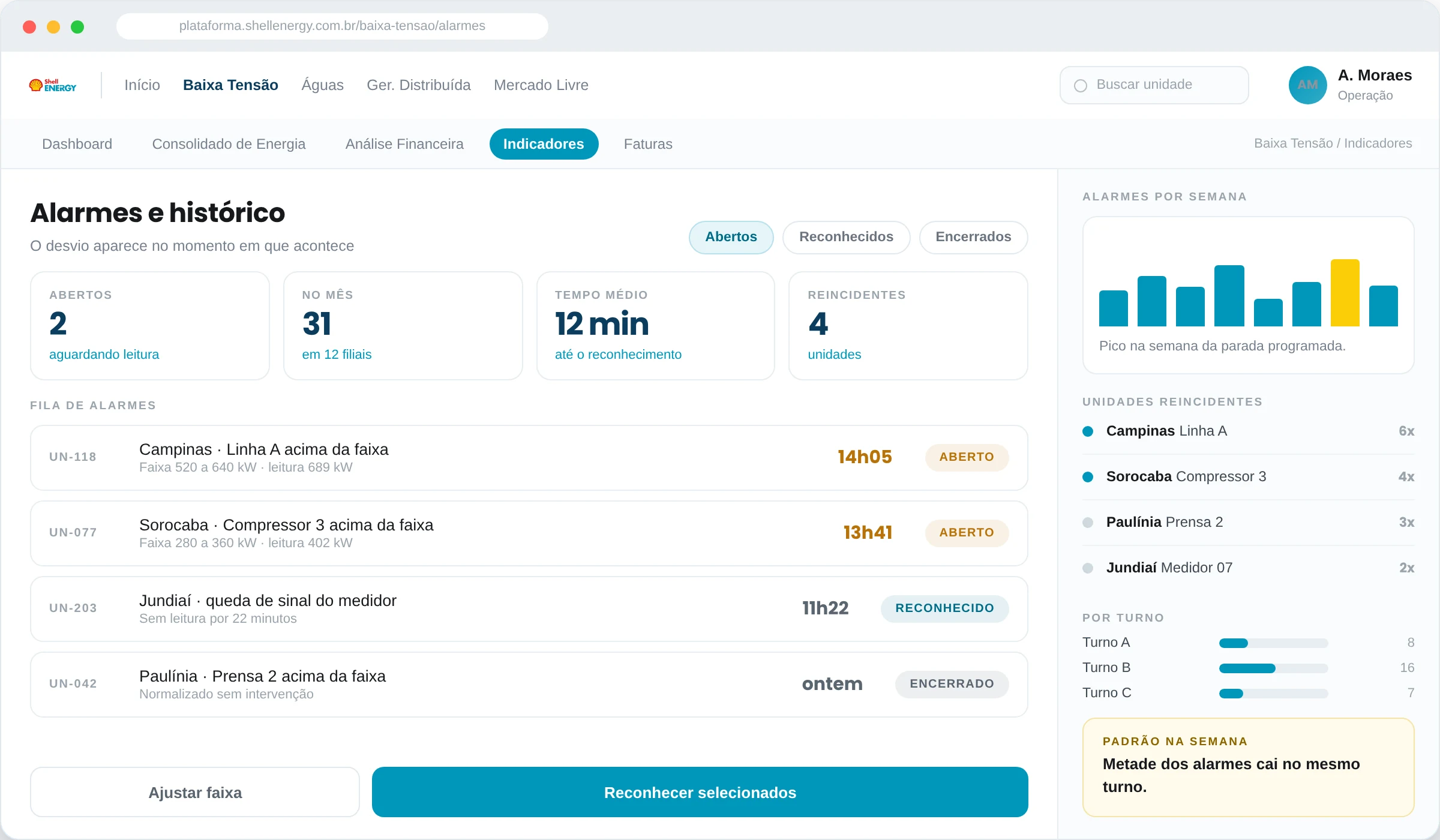Image resolution: width=1440 pixels, height=840 pixels.
Task: Click the search icon in Buscar unidade
Action: point(1081,86)
